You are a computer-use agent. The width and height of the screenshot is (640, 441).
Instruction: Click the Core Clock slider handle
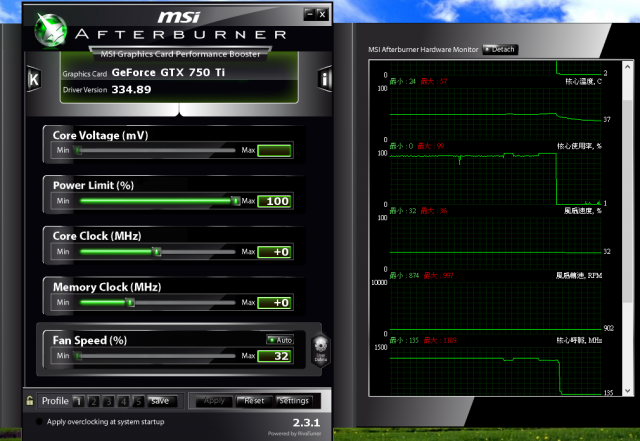coord(157,252)
